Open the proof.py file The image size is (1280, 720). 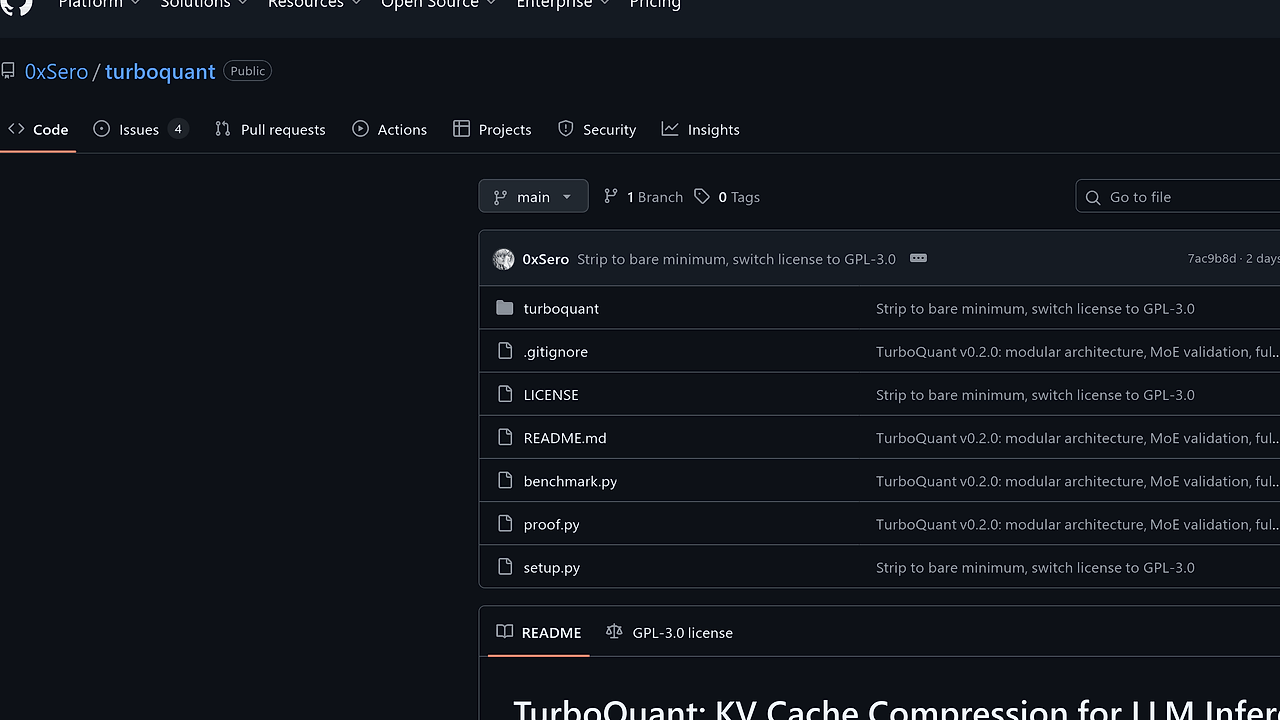551,524
